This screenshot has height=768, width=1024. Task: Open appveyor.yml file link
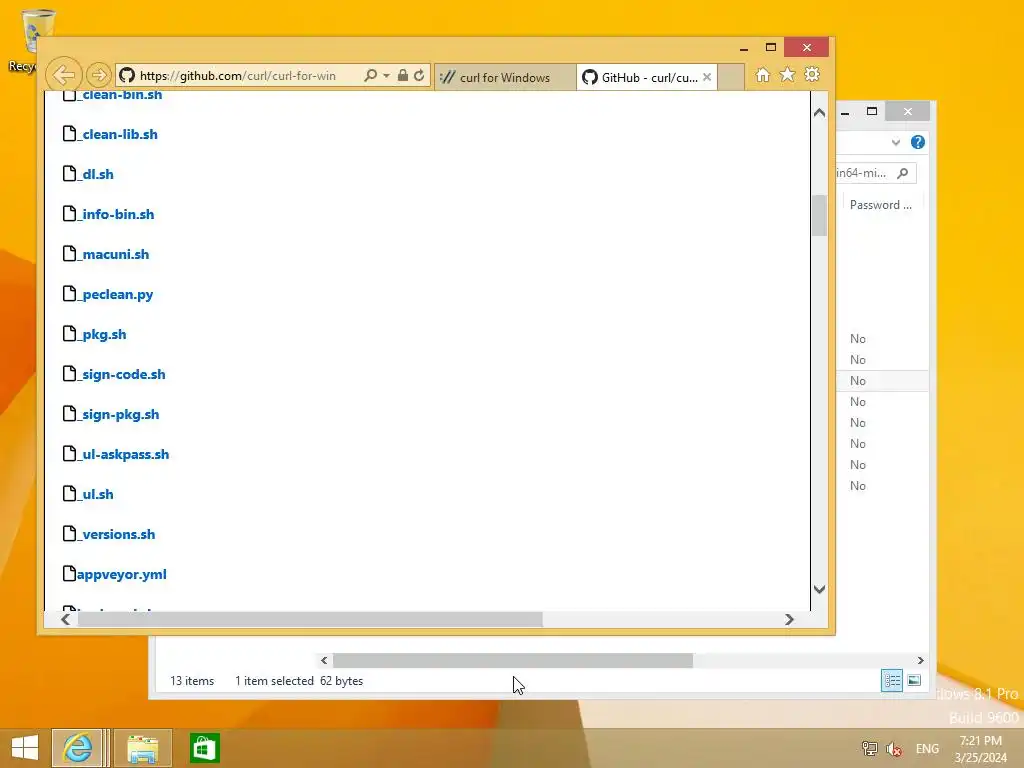click(121, 574)
